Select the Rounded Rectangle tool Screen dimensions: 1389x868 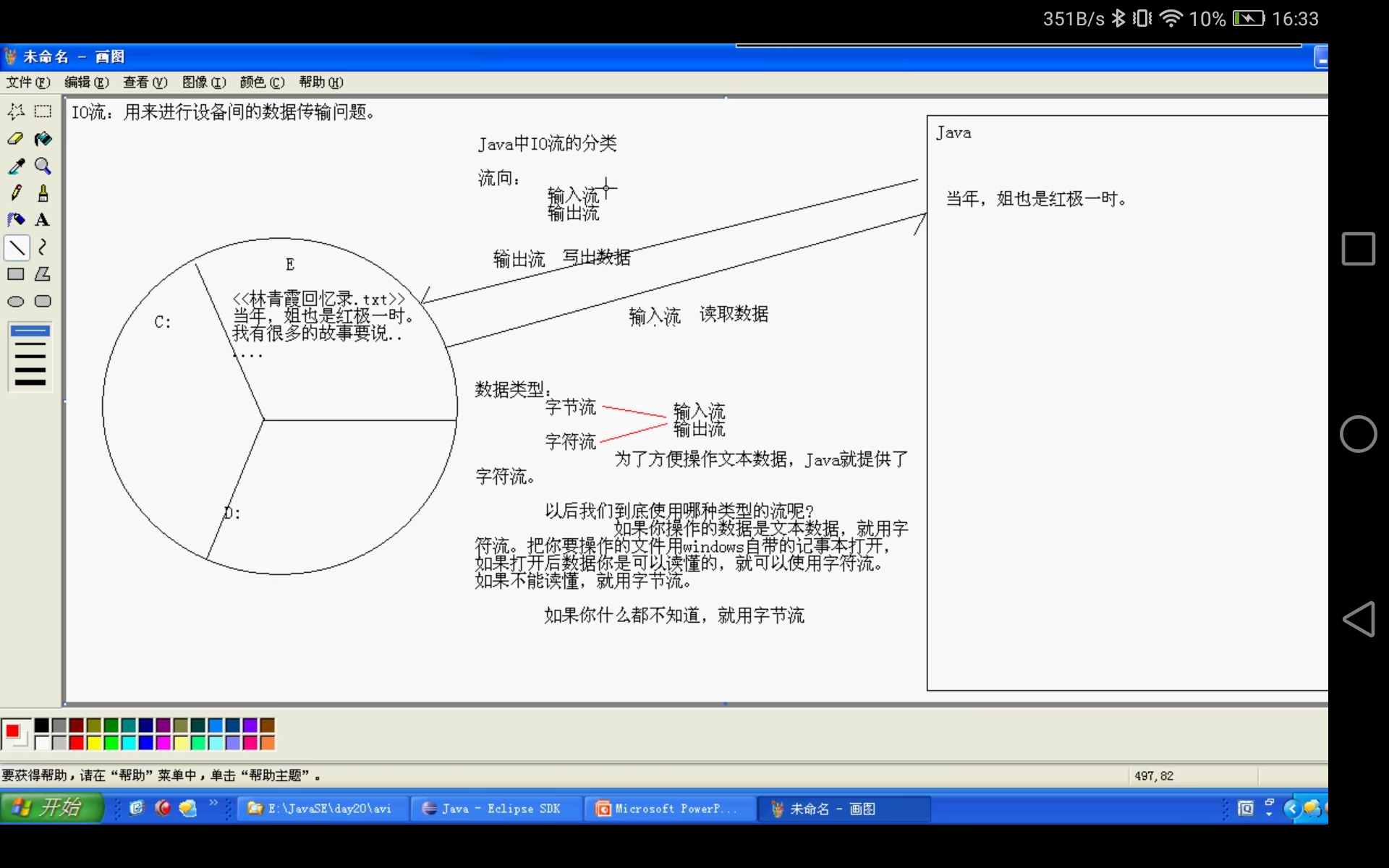(x=43, y=302)
